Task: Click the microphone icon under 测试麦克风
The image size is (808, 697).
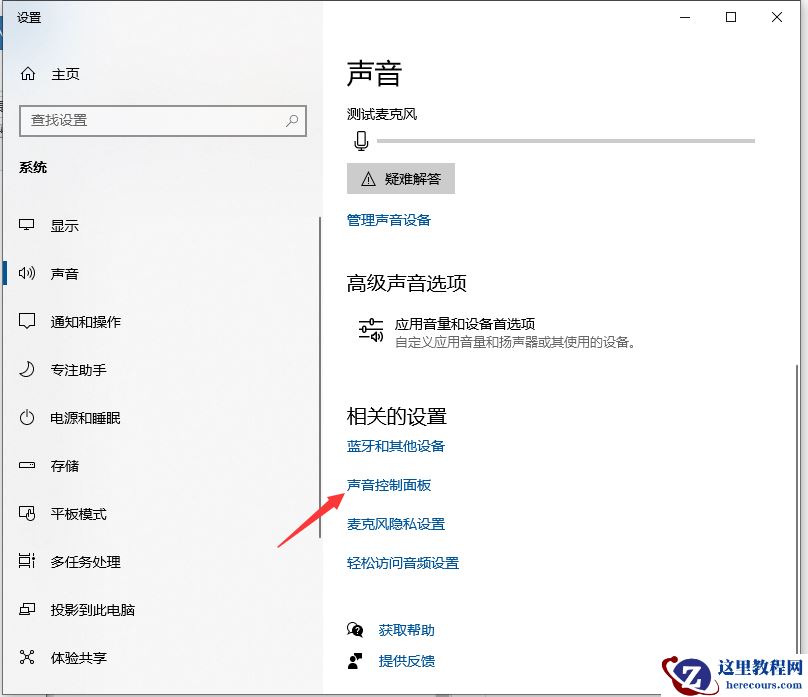Action: 362,140
